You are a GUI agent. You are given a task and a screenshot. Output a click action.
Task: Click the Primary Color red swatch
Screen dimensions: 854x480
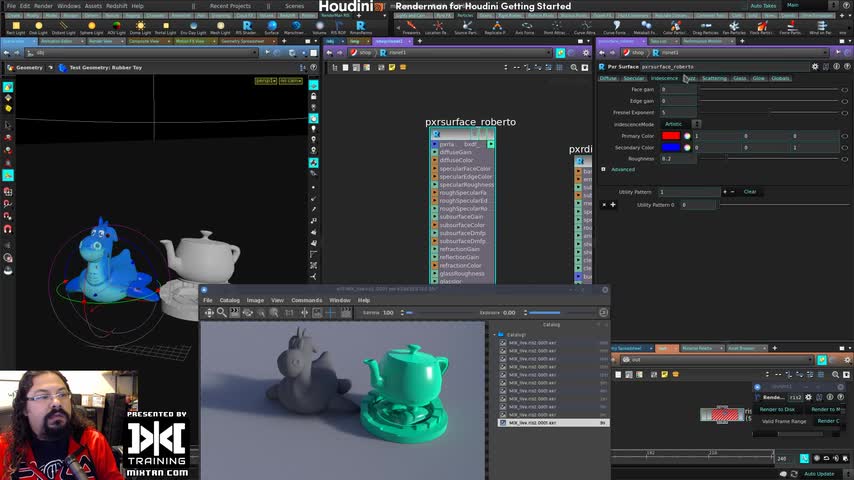tap(671, 136)
